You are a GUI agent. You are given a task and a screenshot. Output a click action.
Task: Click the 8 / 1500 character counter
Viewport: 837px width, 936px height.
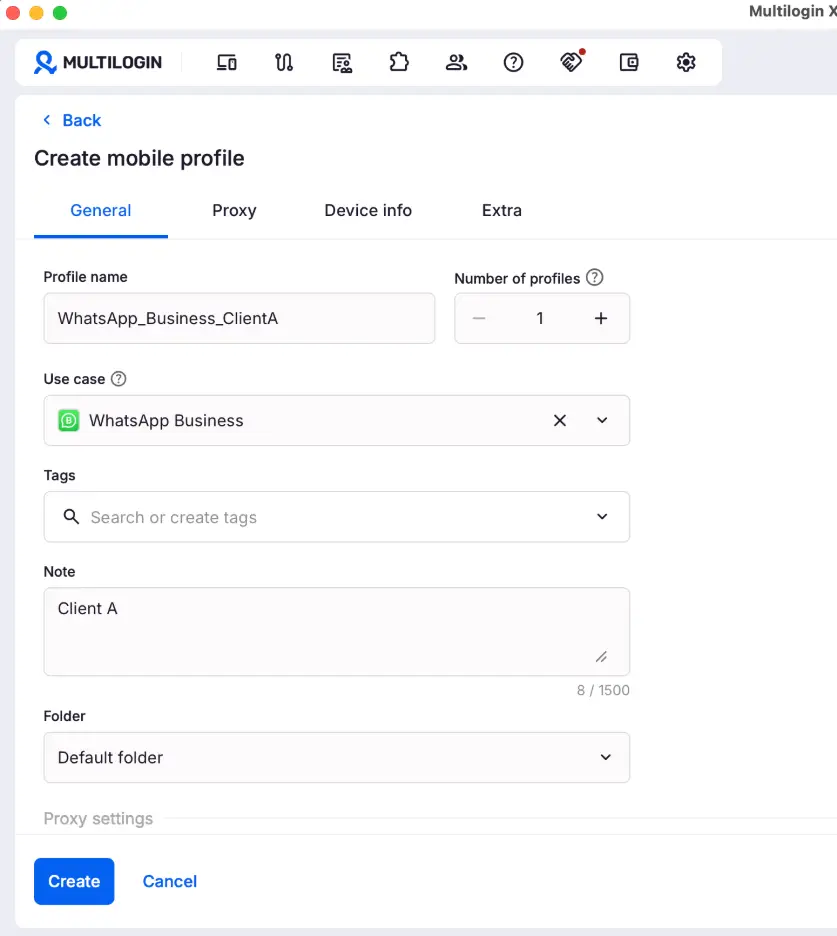click(603, 690)
